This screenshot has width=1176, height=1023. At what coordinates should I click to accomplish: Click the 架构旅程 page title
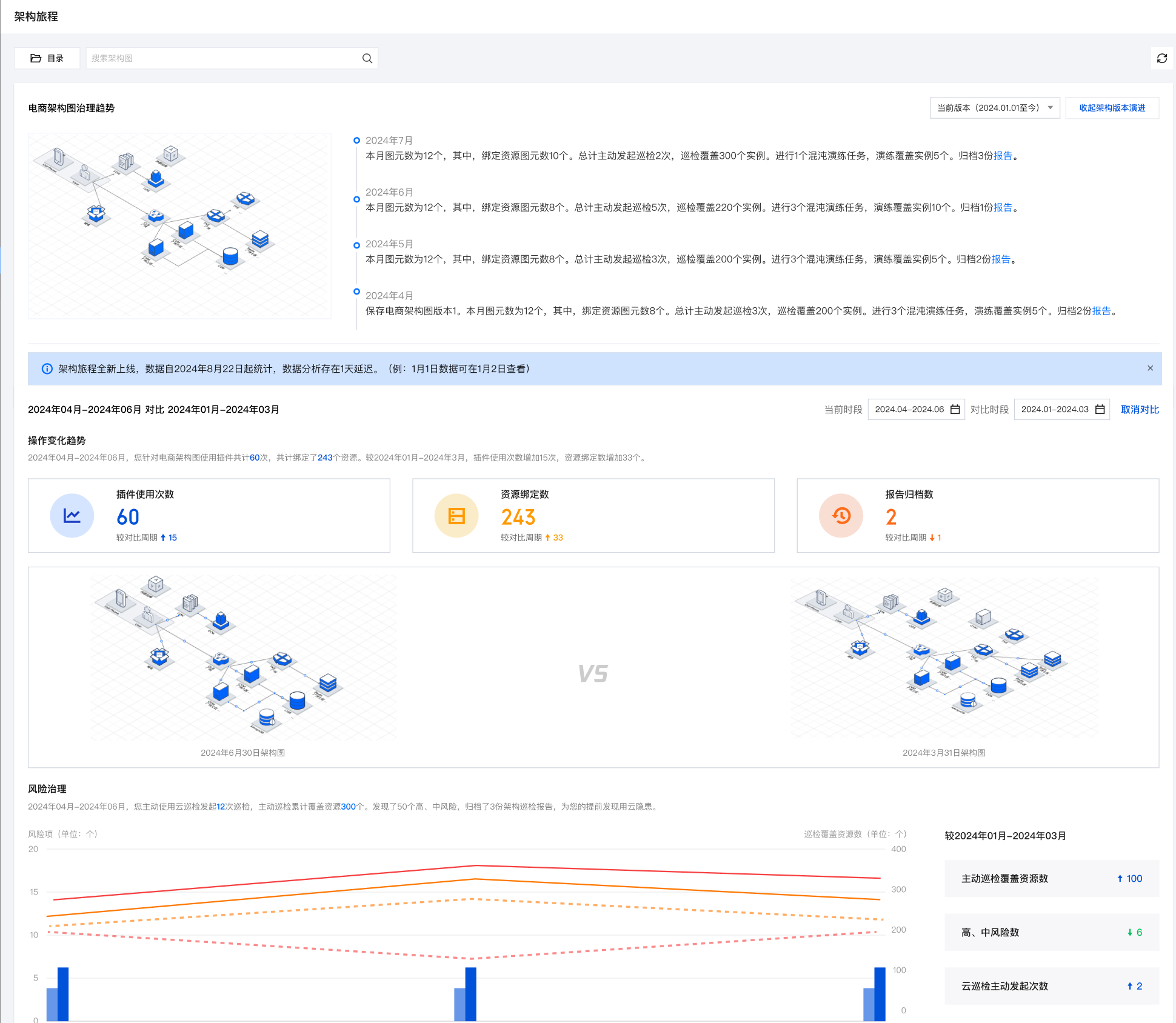click(x=36, y=16)
